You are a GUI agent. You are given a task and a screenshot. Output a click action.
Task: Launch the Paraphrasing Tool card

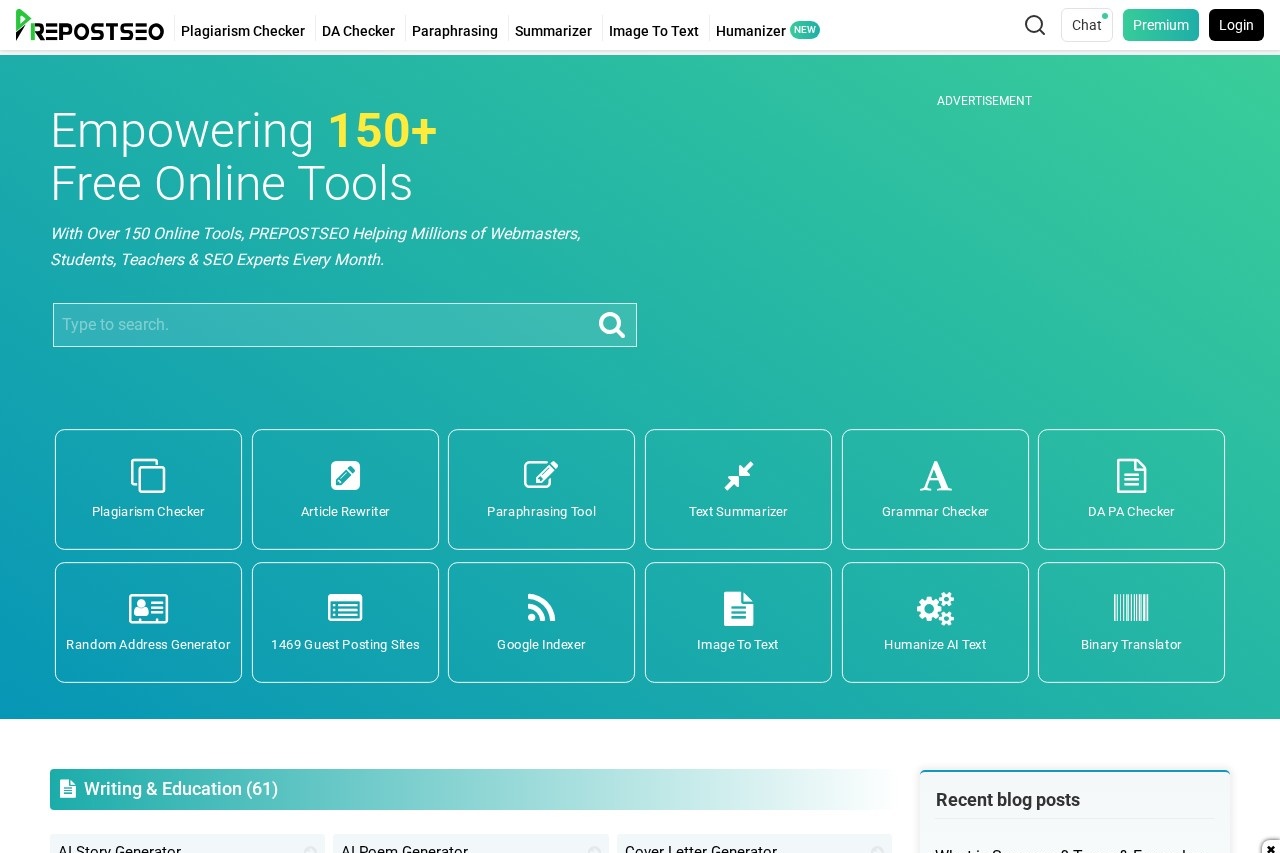pyautogui.click(x=541, y=489)
